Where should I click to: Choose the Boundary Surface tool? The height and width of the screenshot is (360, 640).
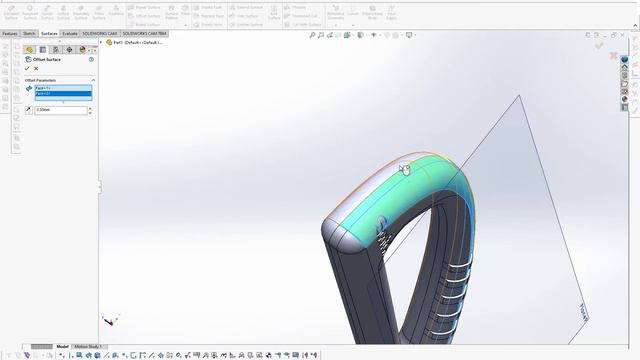81,13
